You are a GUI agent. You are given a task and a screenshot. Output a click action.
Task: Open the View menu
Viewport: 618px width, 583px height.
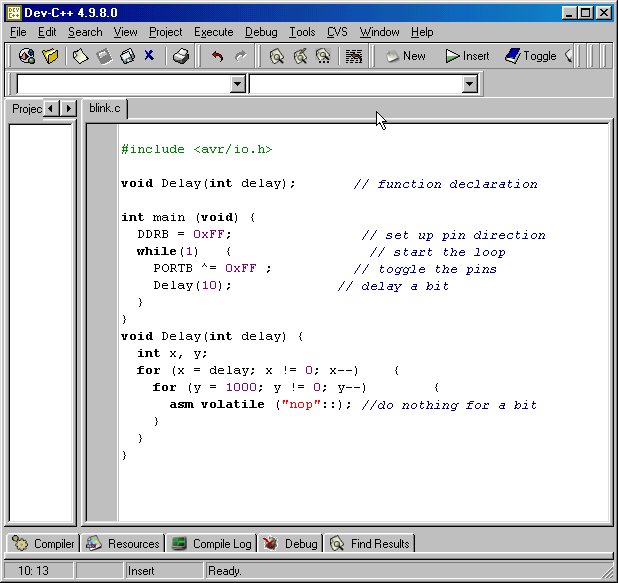(x=126, y=32)
